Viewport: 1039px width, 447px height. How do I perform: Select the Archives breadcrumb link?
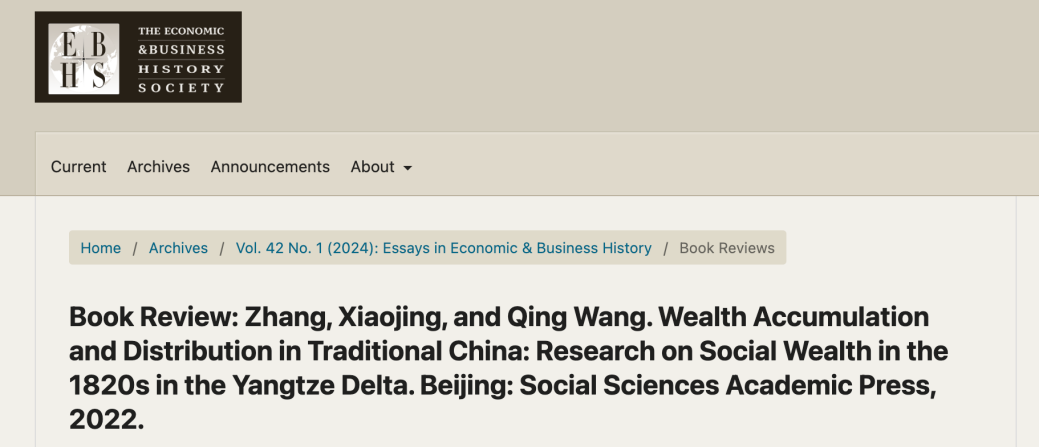pyautogui.click(x=178, y=248)
